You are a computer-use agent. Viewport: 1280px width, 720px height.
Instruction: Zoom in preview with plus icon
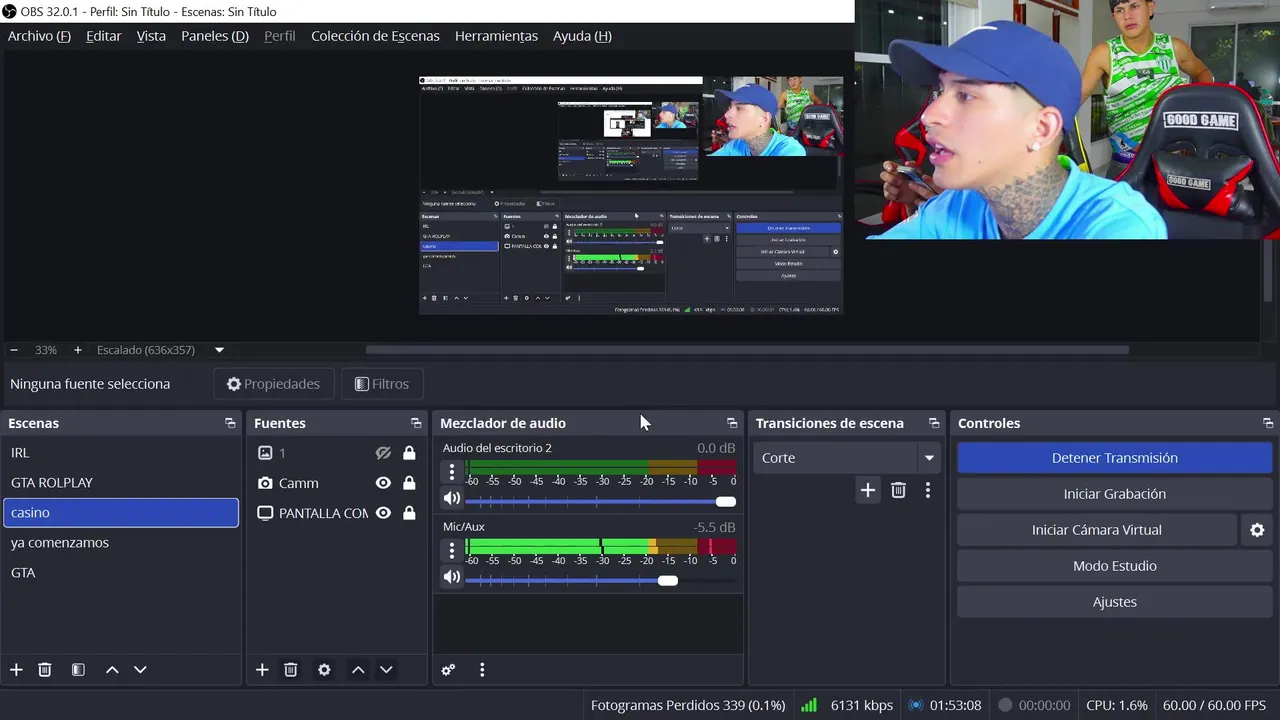(77, 350)
